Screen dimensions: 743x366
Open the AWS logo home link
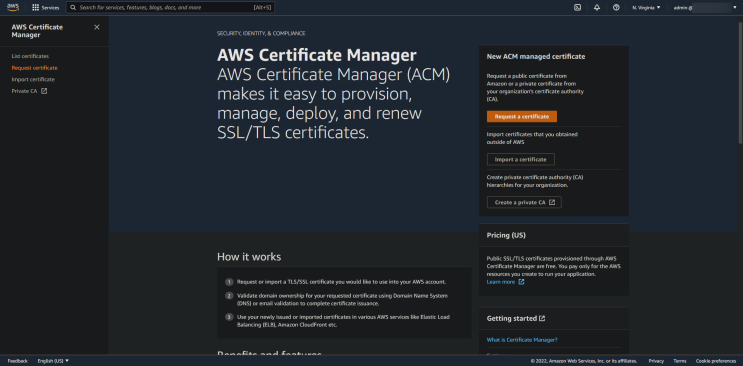(13, 8)
